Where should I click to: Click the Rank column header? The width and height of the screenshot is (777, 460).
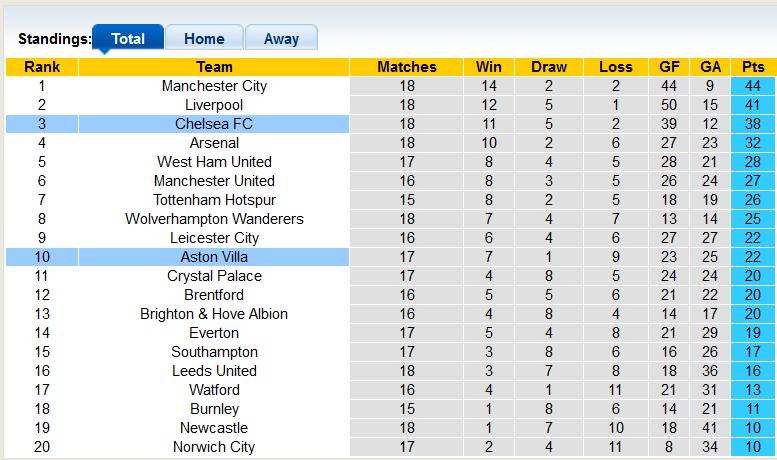tap(42, 67)
